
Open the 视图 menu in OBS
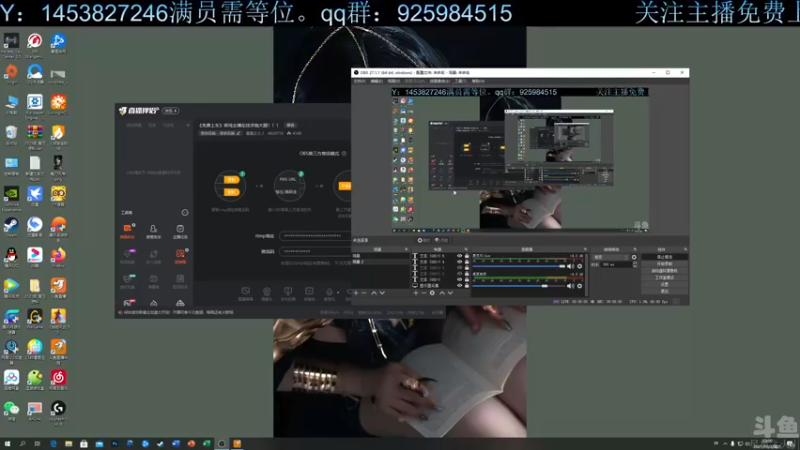pos(394,81)
